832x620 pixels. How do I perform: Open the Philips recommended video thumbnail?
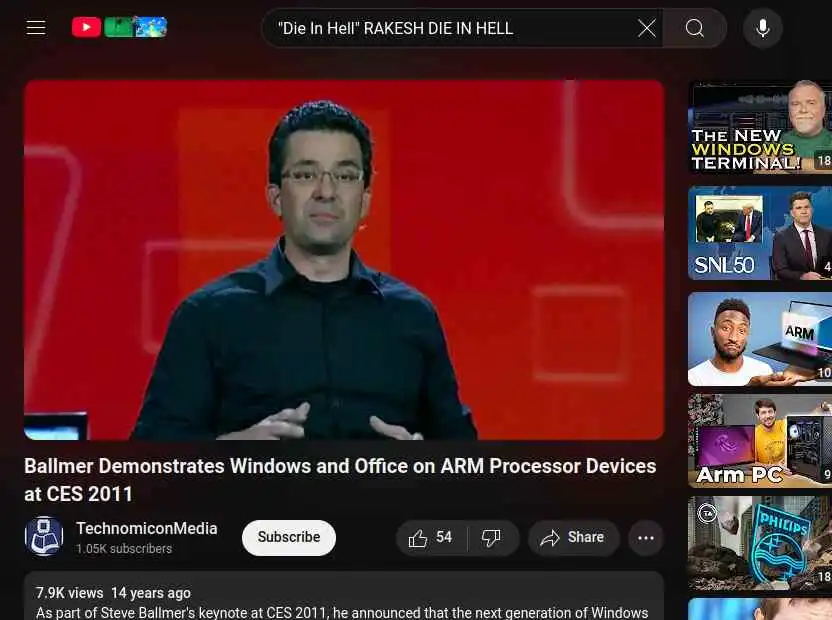(x=760, y=543)
